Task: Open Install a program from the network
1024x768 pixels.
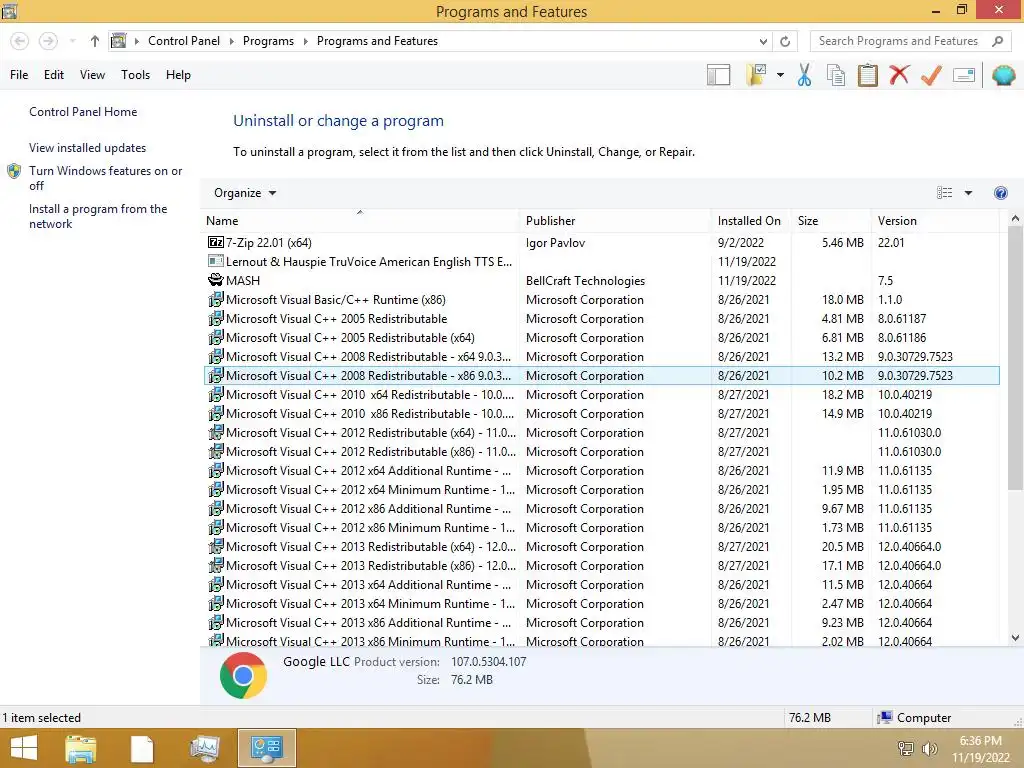Action: [x=98, y=216]
